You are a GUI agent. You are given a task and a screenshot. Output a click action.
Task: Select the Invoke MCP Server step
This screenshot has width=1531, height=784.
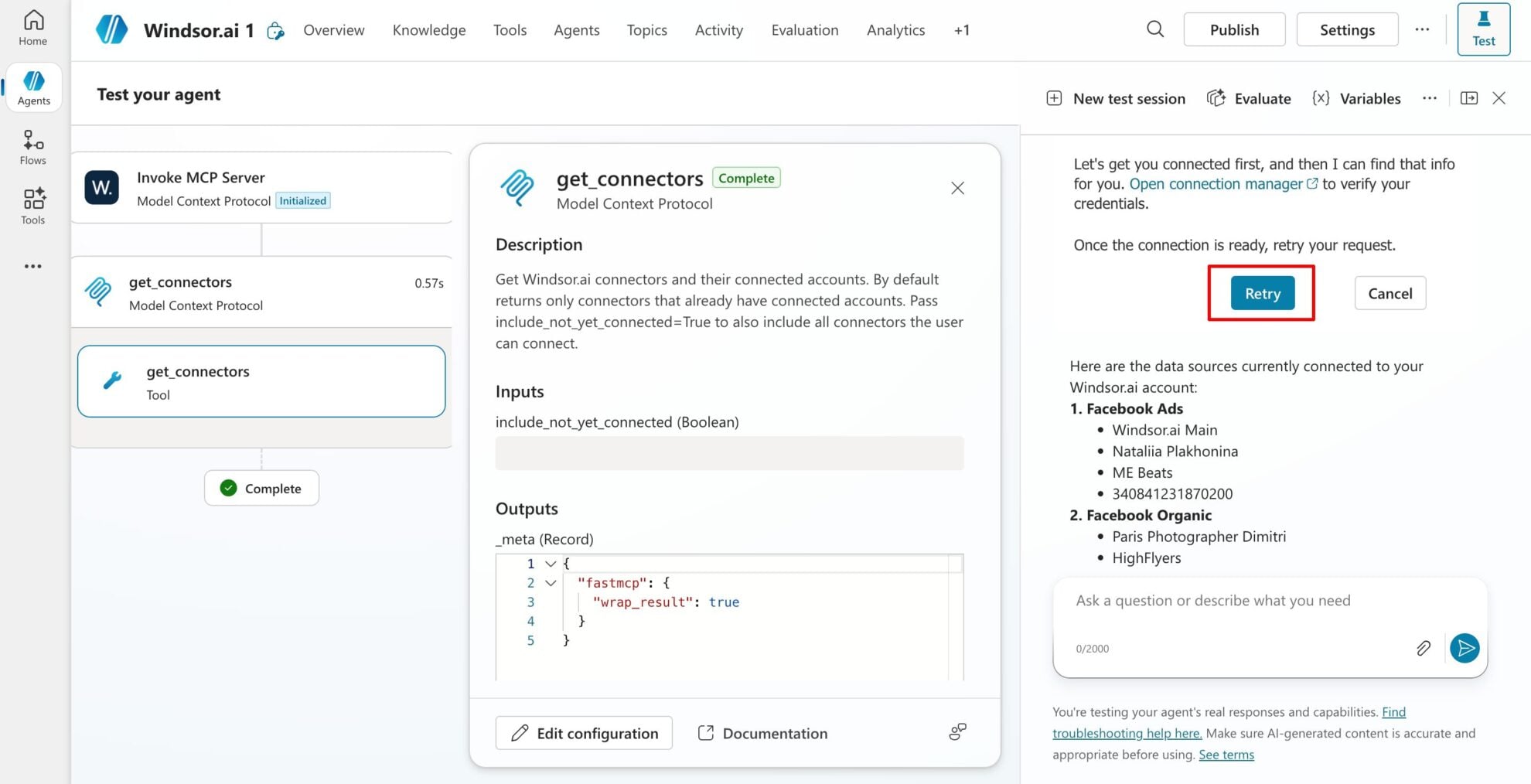(261, 188)
